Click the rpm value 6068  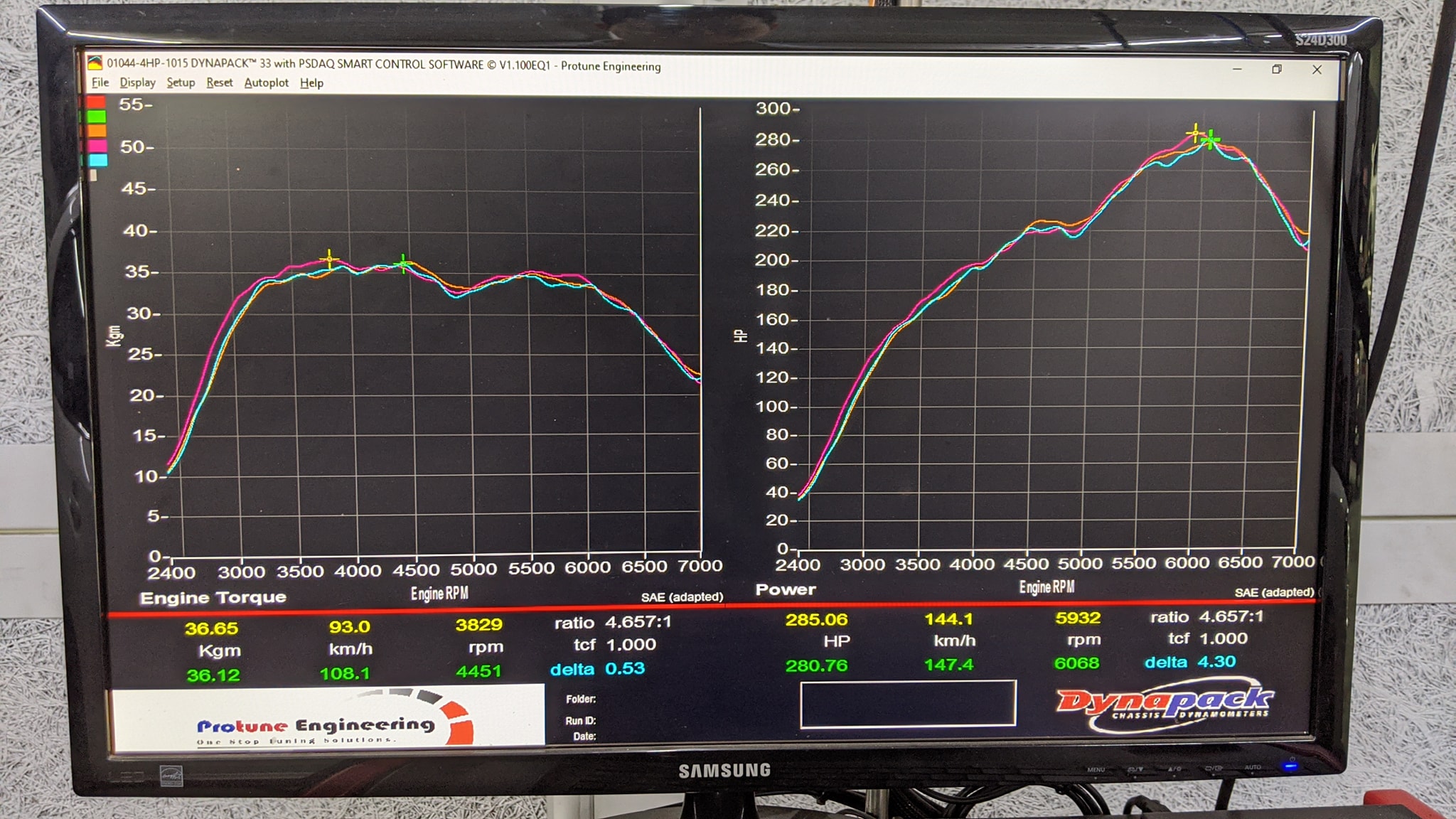click(x=1076, y=663)
